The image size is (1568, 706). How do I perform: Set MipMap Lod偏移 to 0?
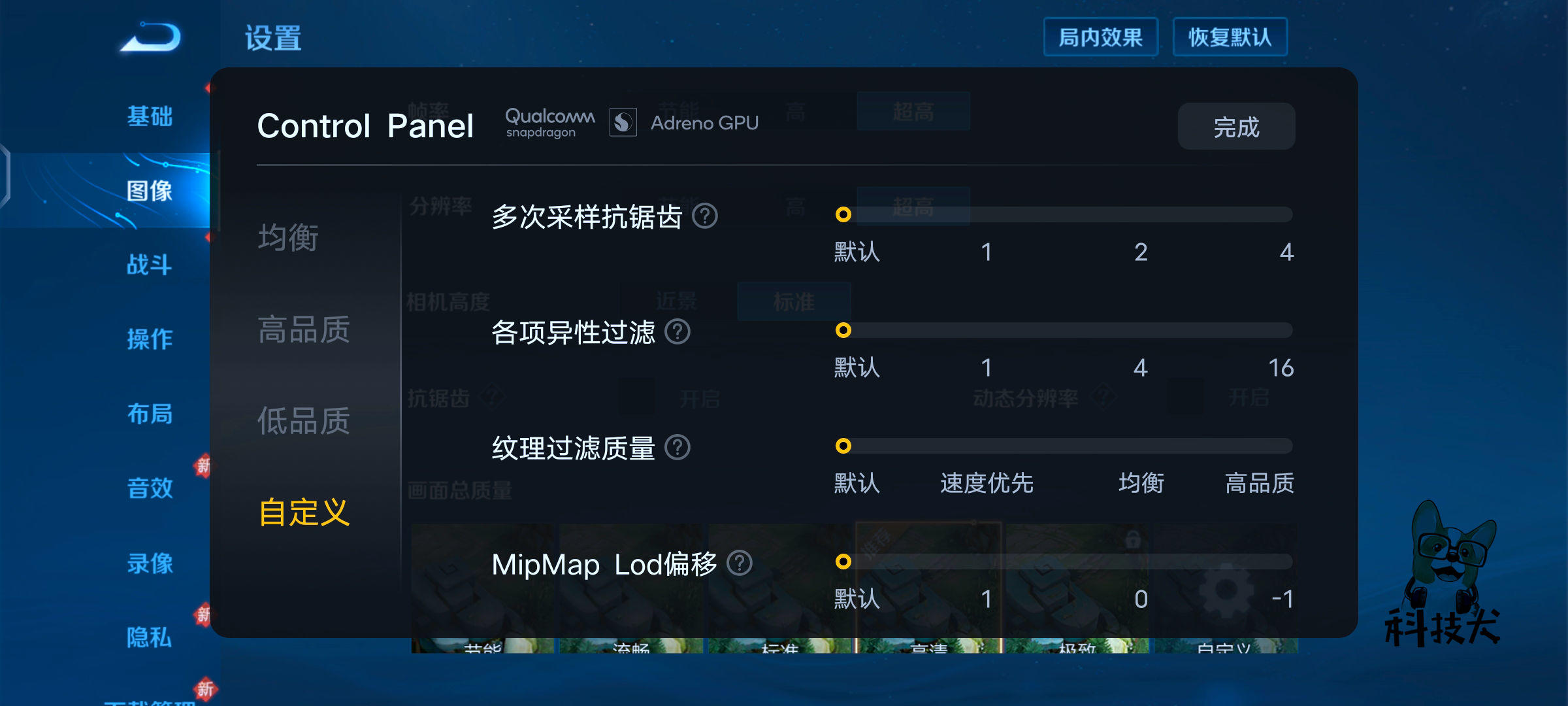pyautogui.click(x=1141, y=599)
